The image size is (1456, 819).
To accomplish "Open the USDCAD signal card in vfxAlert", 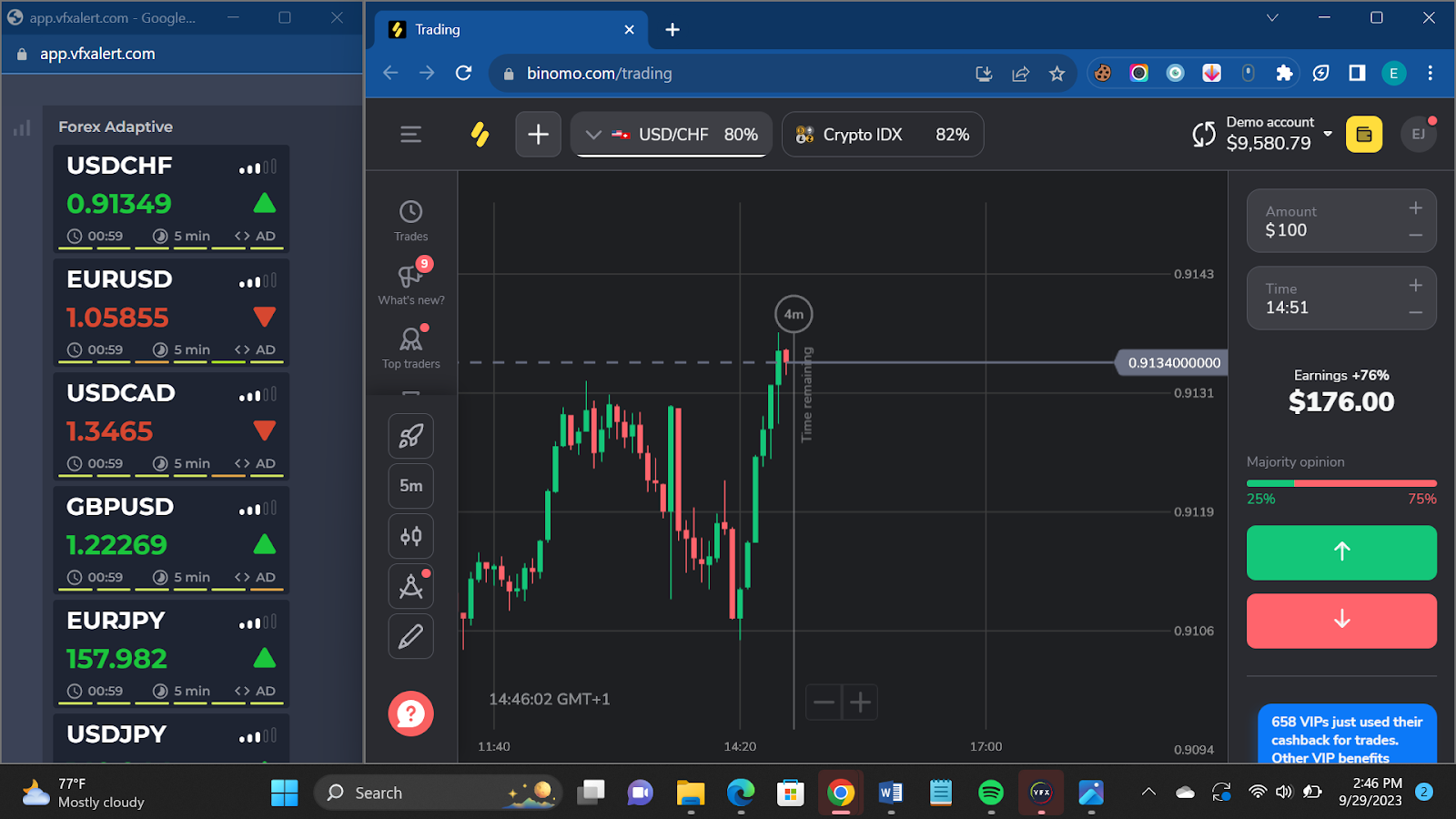I will 171,425.
